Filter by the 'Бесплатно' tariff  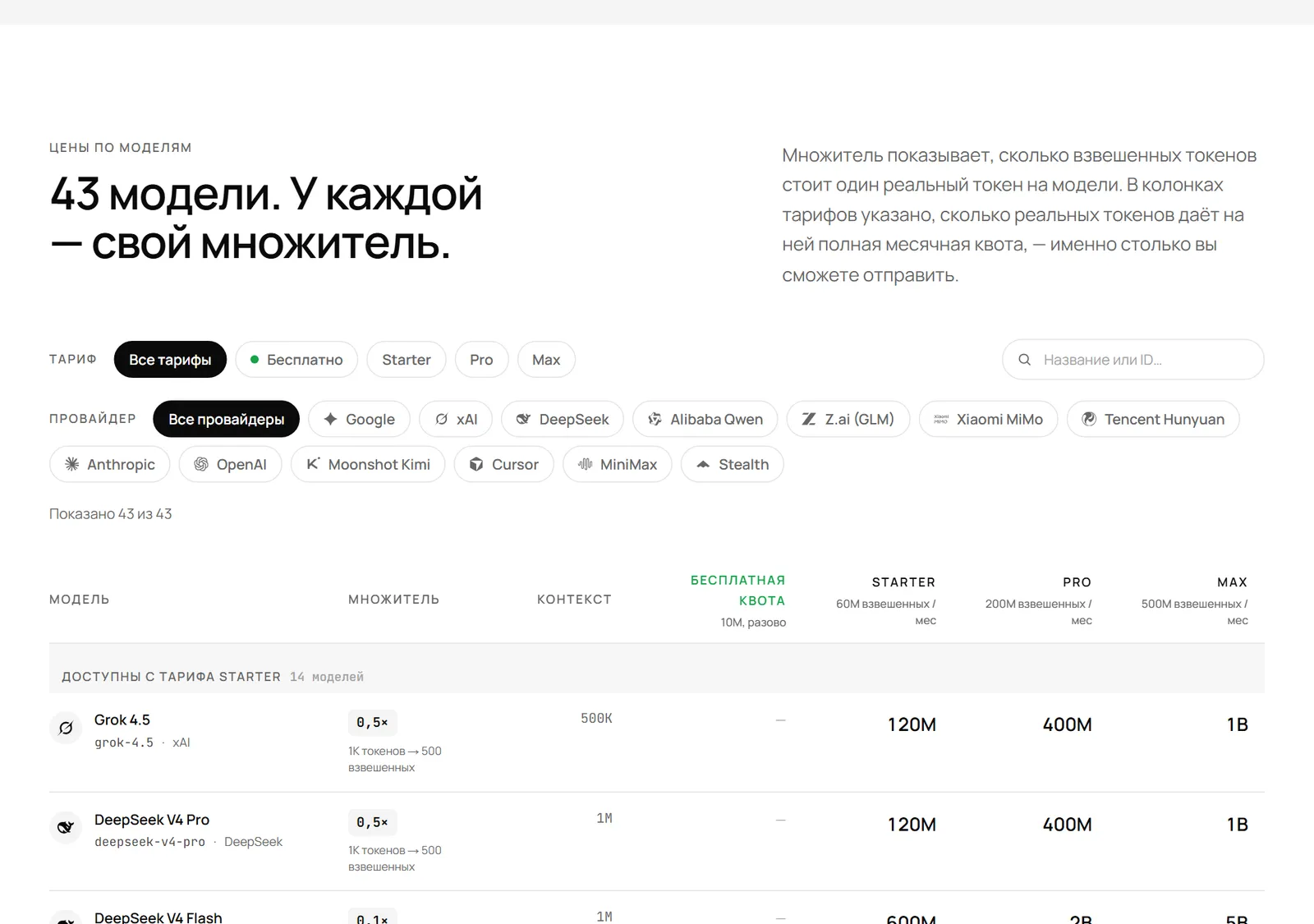pos(296,360)
